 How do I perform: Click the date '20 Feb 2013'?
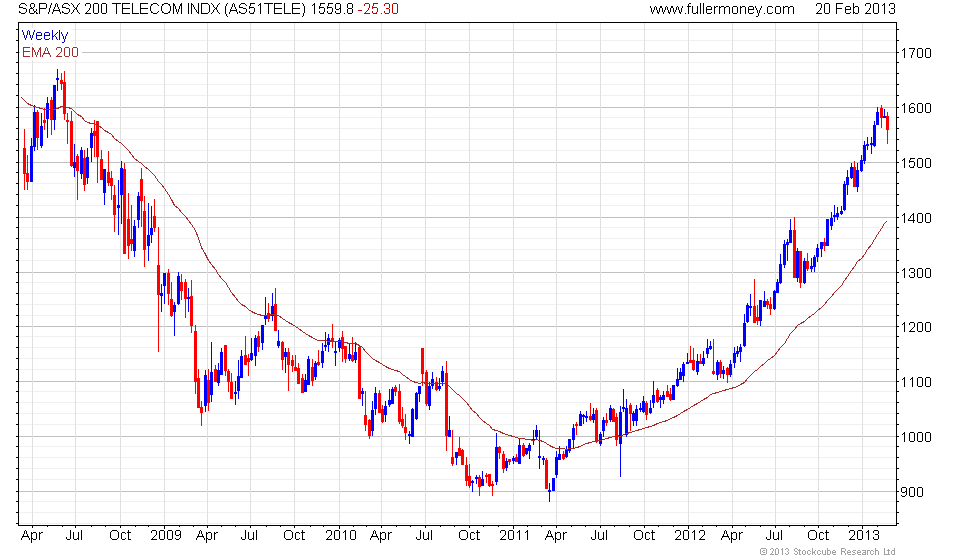click(855, 9)
